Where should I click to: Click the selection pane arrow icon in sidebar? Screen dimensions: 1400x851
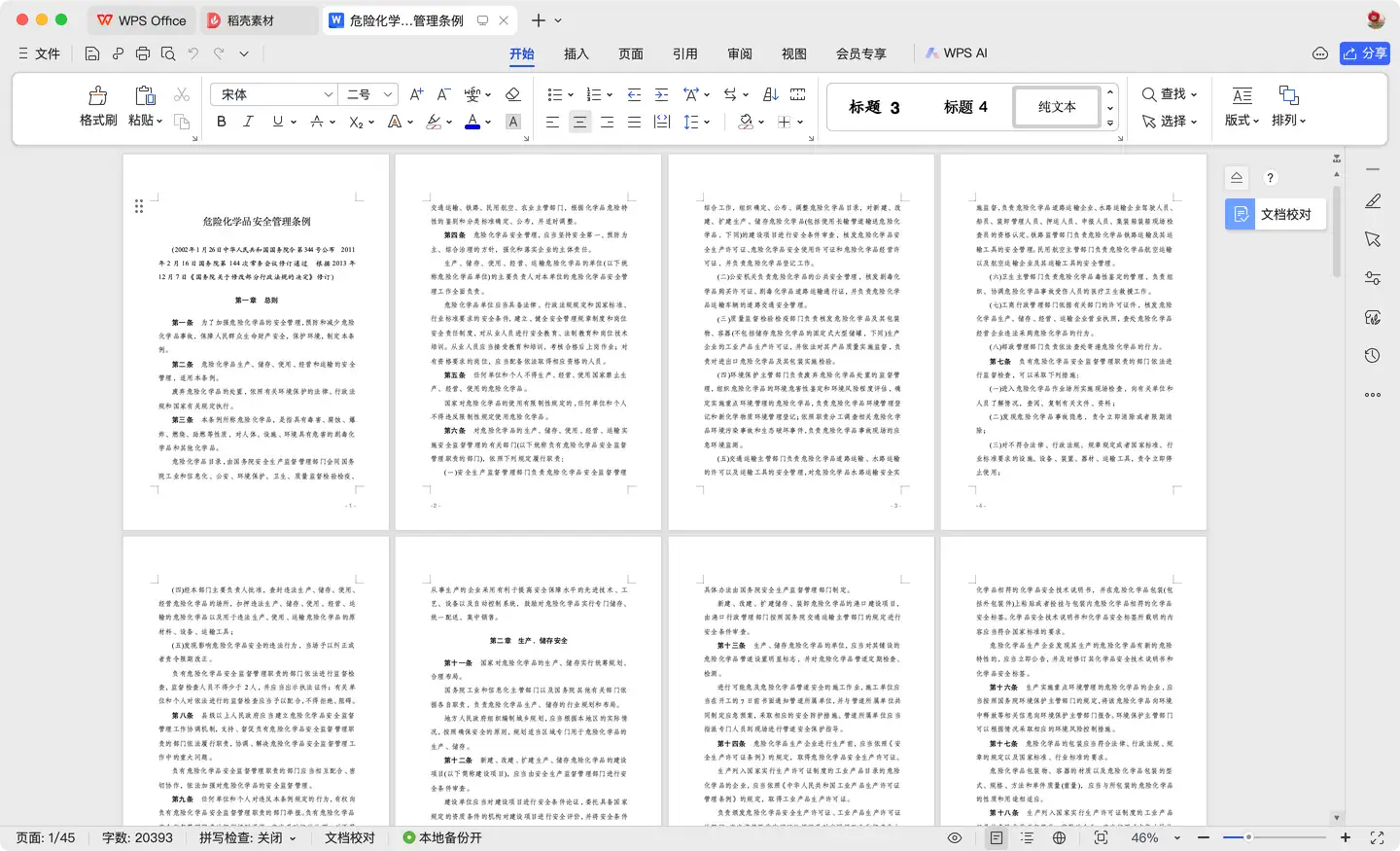[x=1373, y=239]
